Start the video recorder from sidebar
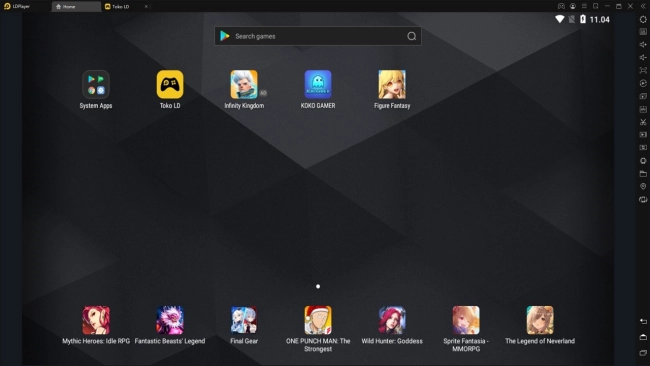The image size is (650, 366). (643, 135)
